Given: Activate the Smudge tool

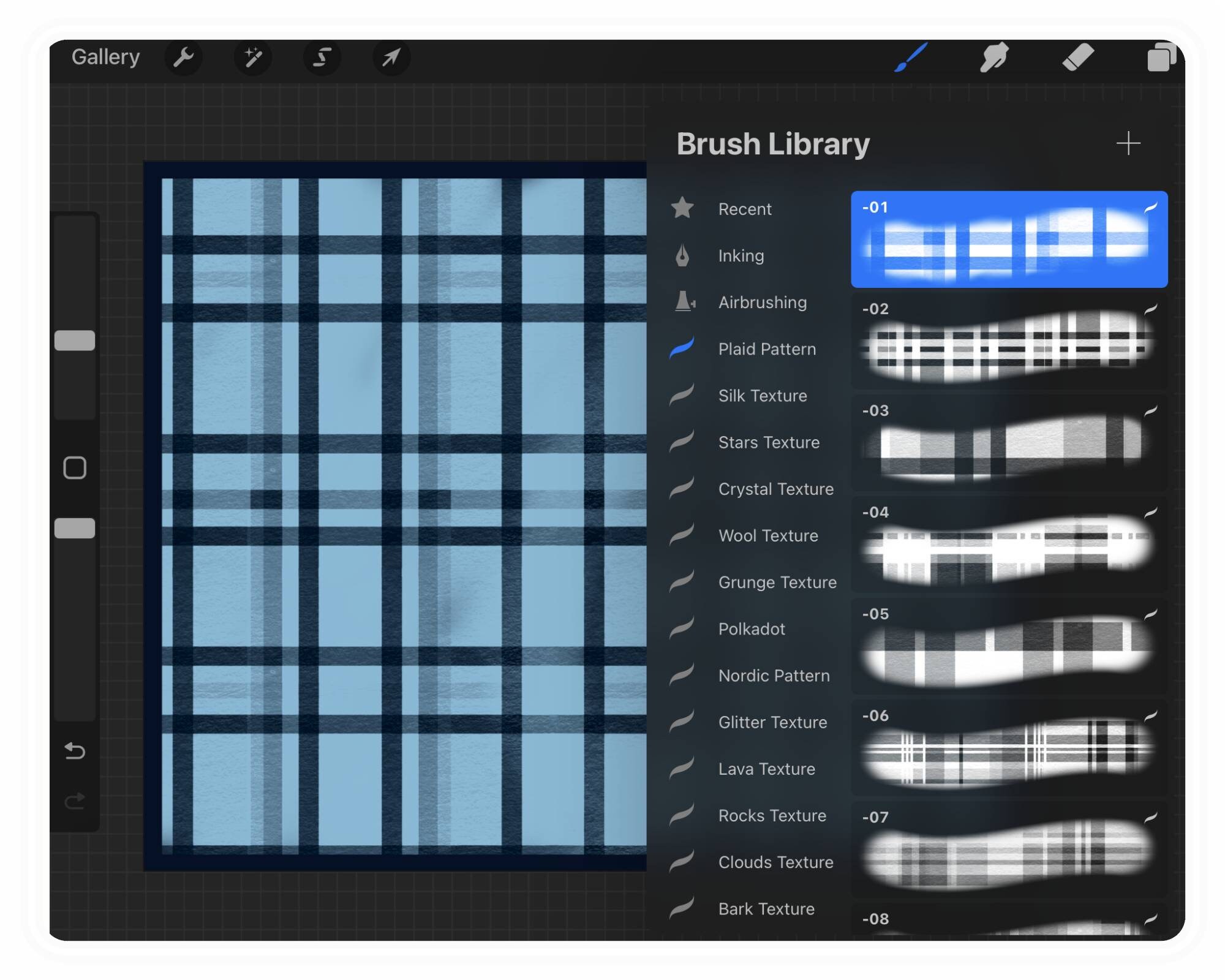Looking at the screenshot, I should tap(993, 57).
